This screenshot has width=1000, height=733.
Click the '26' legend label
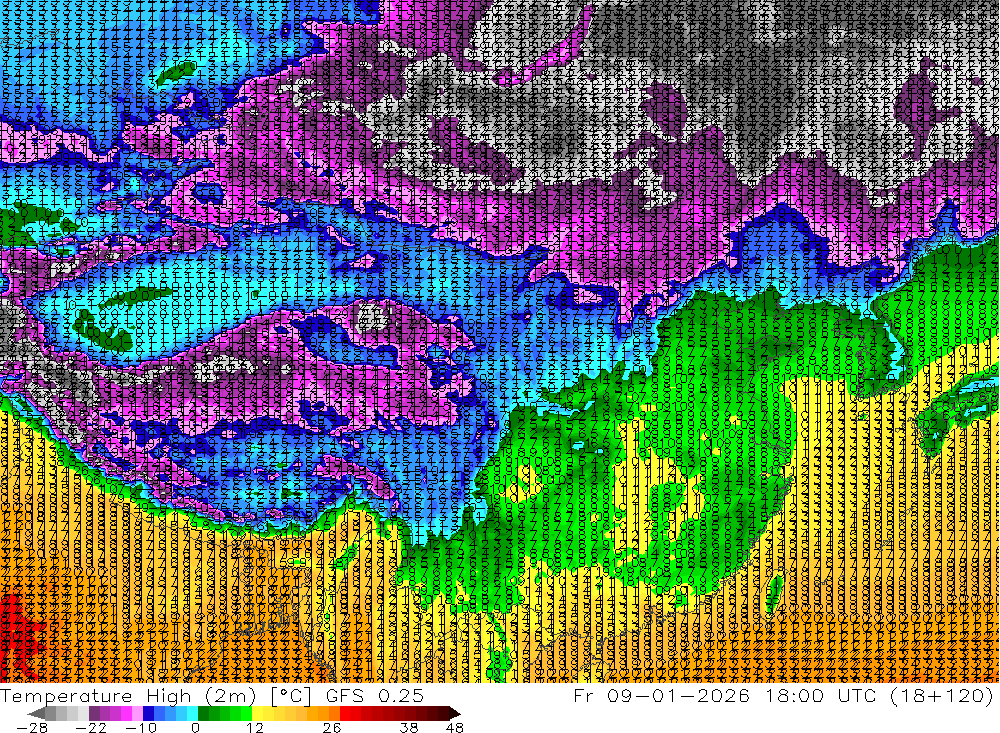point(332,727)
